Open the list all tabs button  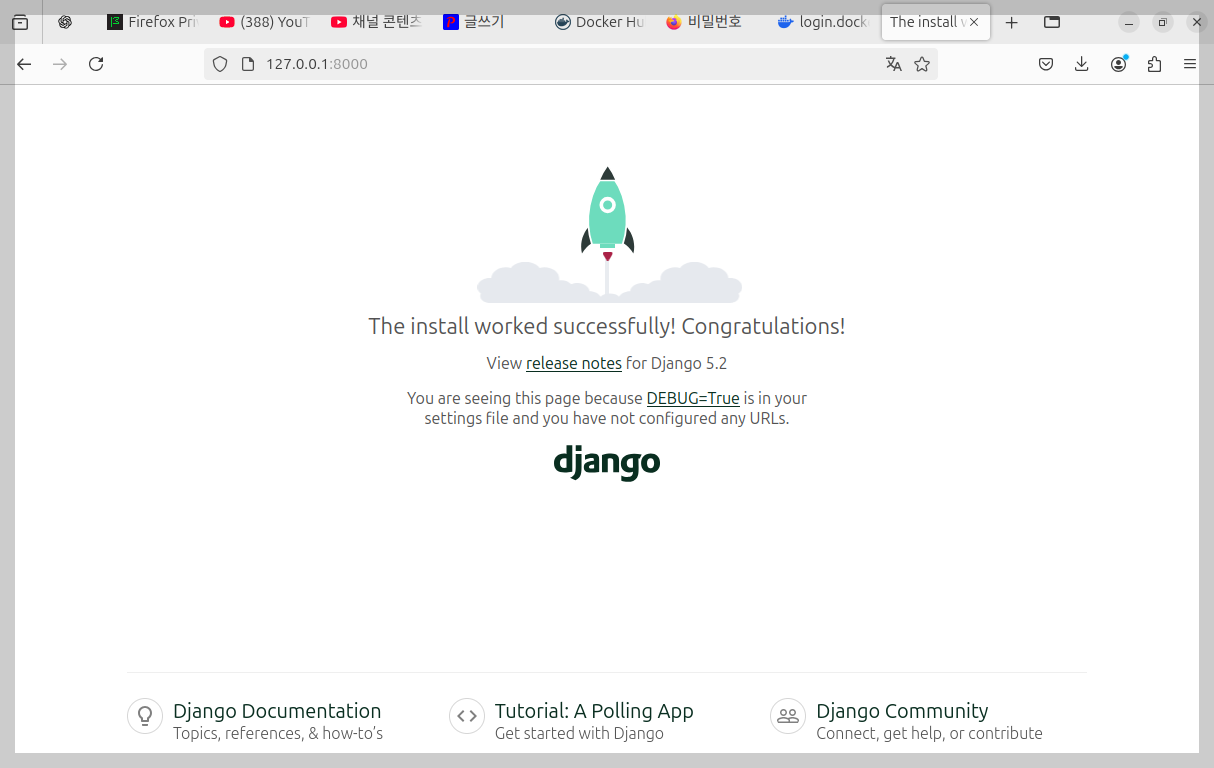pyautogui.click(x=1051, y=22)
